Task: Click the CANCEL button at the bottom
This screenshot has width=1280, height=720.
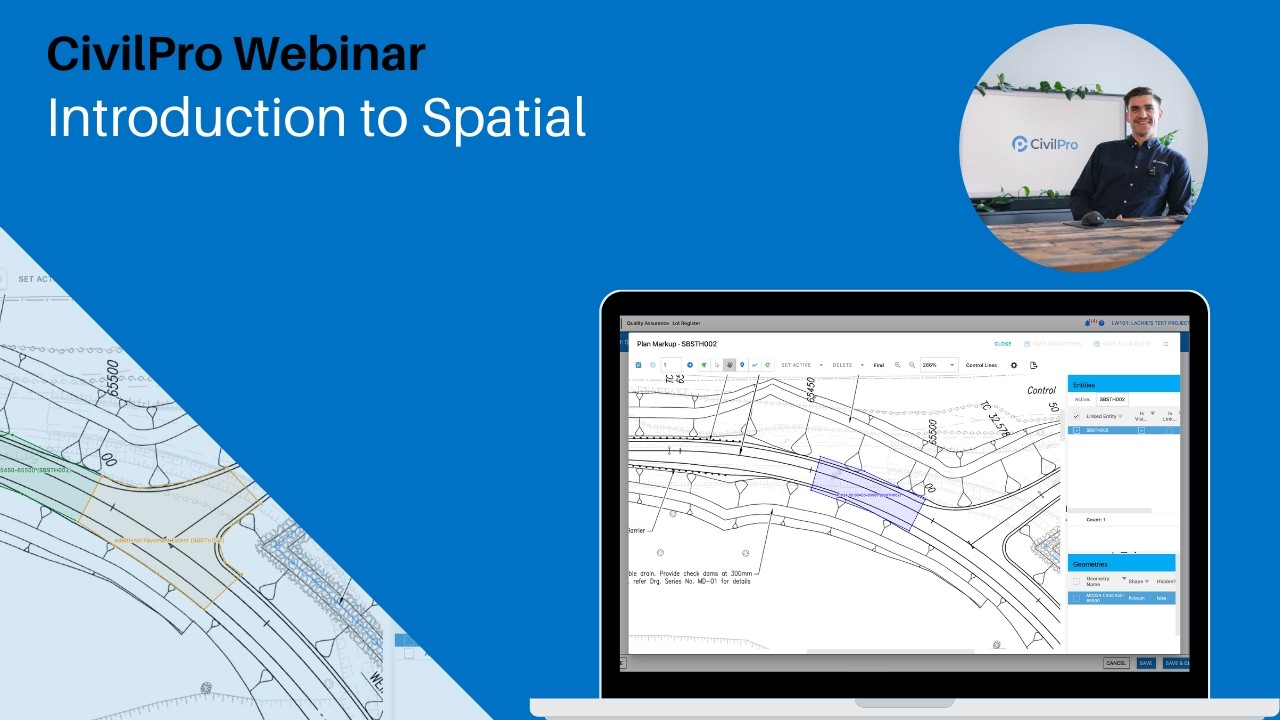Action: click(1116, 663)
